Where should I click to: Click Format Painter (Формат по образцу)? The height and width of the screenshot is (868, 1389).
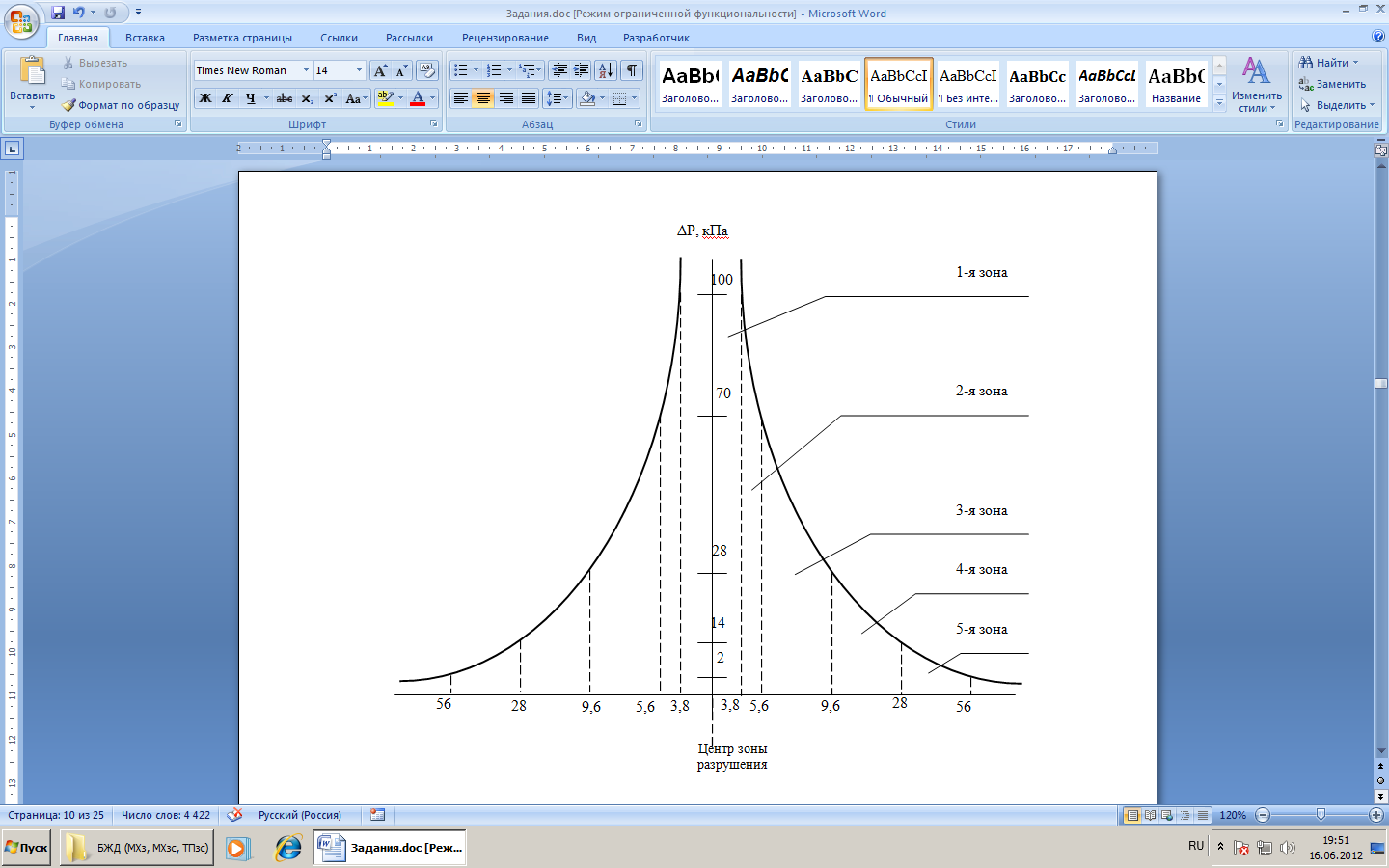pyautogui.click(x=121, y=105)
